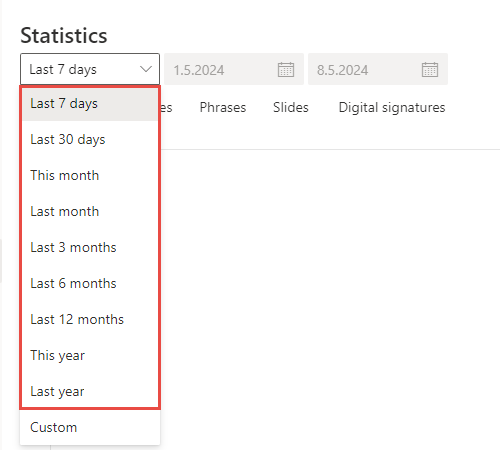Switch to Digital signatures tab
Screen dimensions: 500x450
(392, 108)
